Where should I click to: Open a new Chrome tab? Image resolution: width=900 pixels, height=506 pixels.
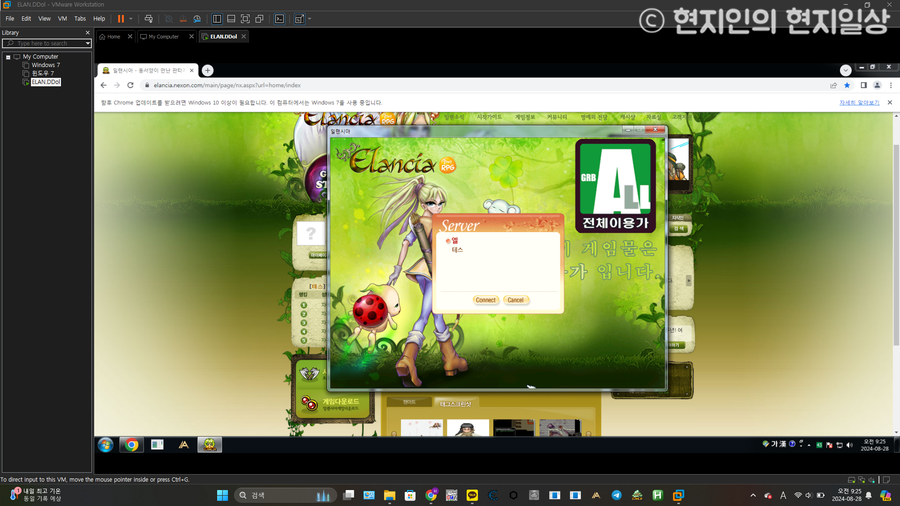(x=207, y=70)
